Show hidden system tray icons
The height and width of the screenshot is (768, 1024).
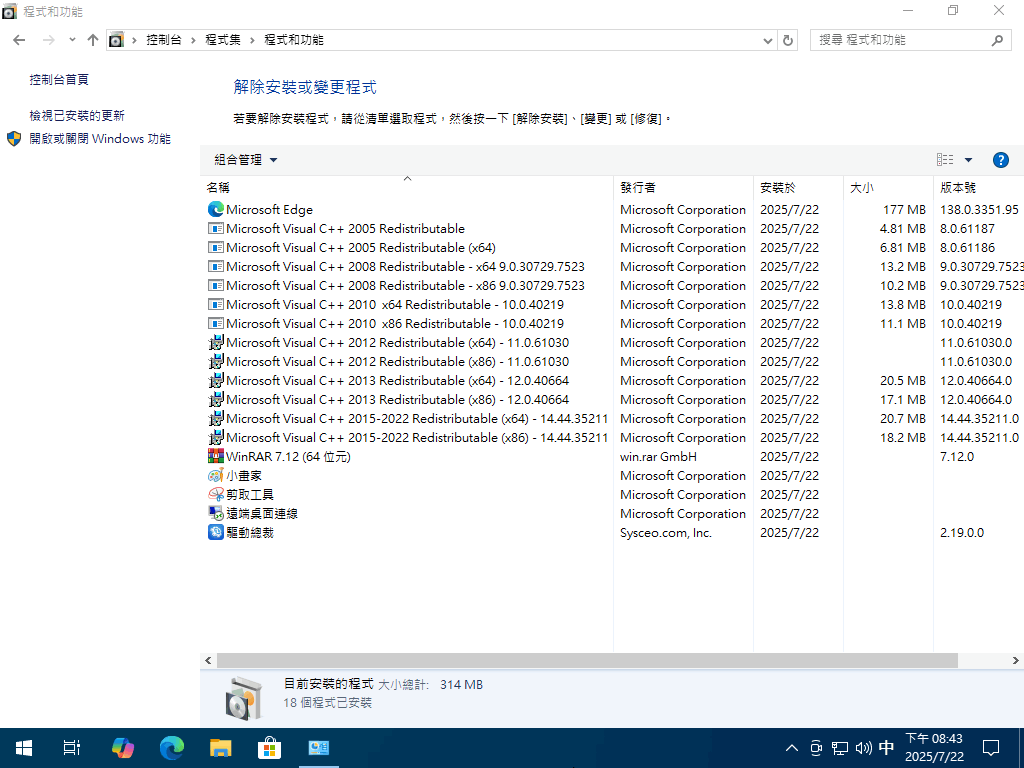(792, 748)
